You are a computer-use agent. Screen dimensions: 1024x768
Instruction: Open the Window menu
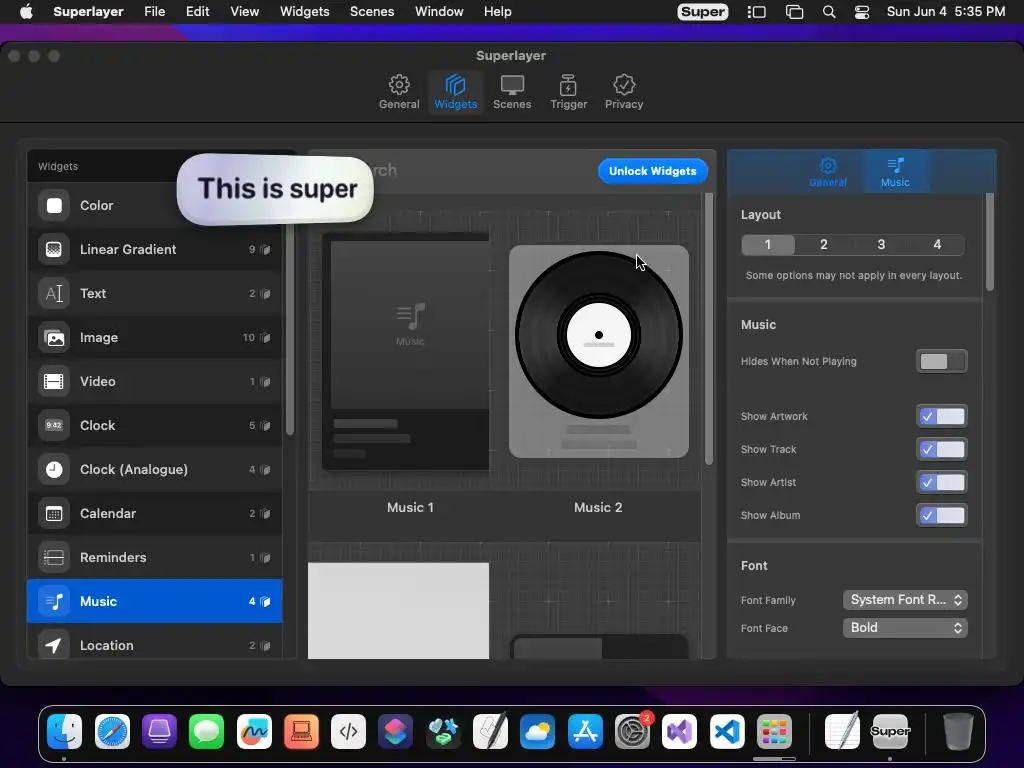tap(439, 12)
